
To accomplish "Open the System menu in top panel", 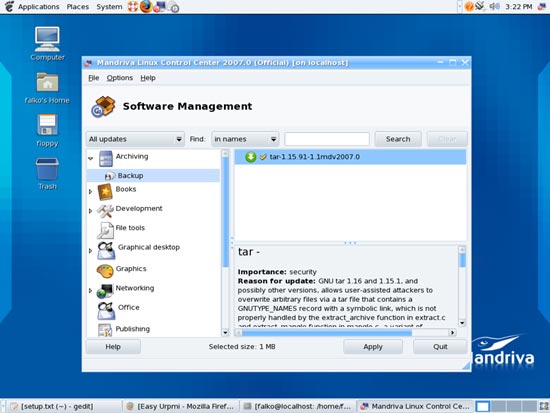I will point(109,7).
